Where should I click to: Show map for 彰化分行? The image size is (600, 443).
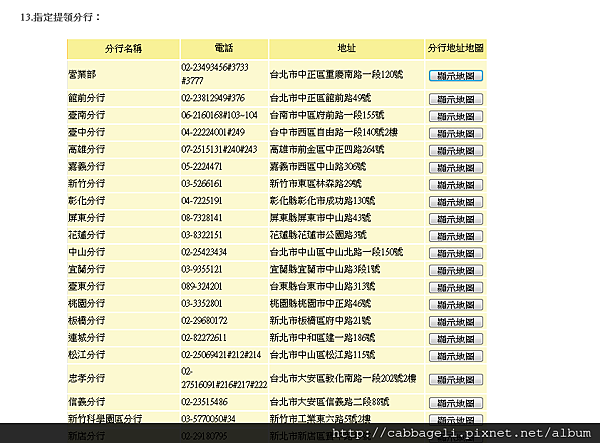[456, 202]
